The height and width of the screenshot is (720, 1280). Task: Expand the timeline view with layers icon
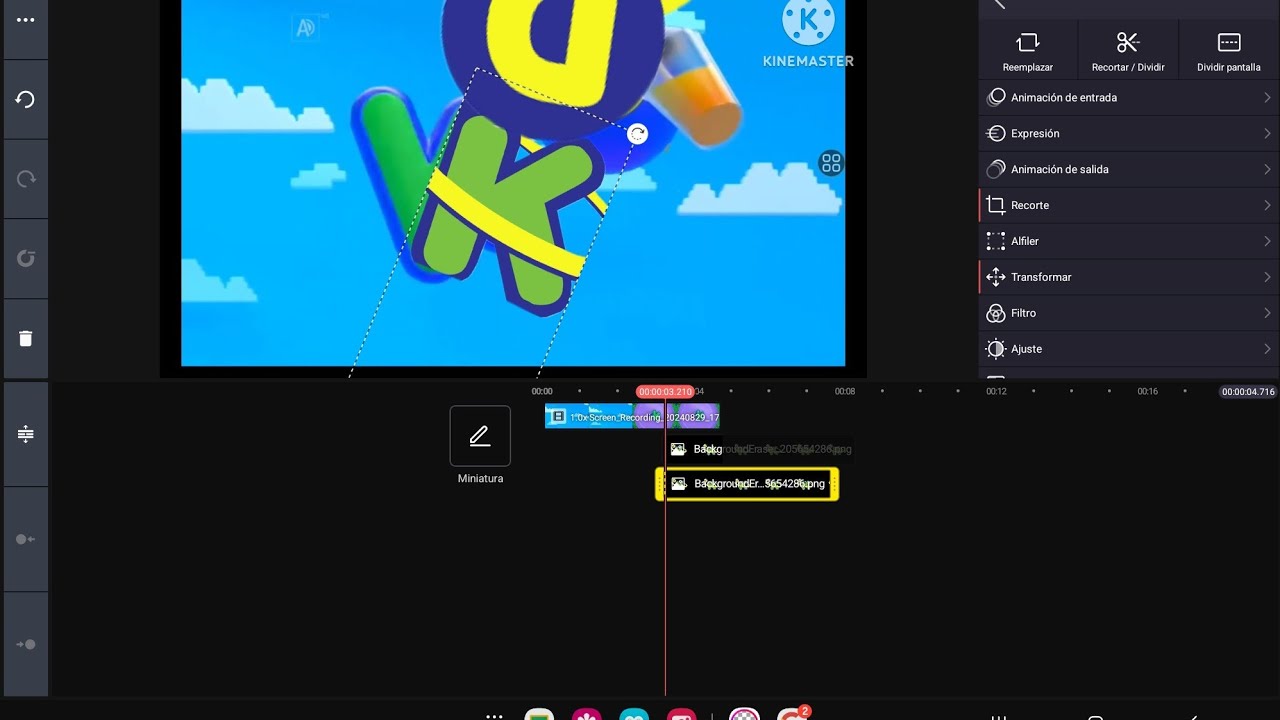[x=25, y=434]
